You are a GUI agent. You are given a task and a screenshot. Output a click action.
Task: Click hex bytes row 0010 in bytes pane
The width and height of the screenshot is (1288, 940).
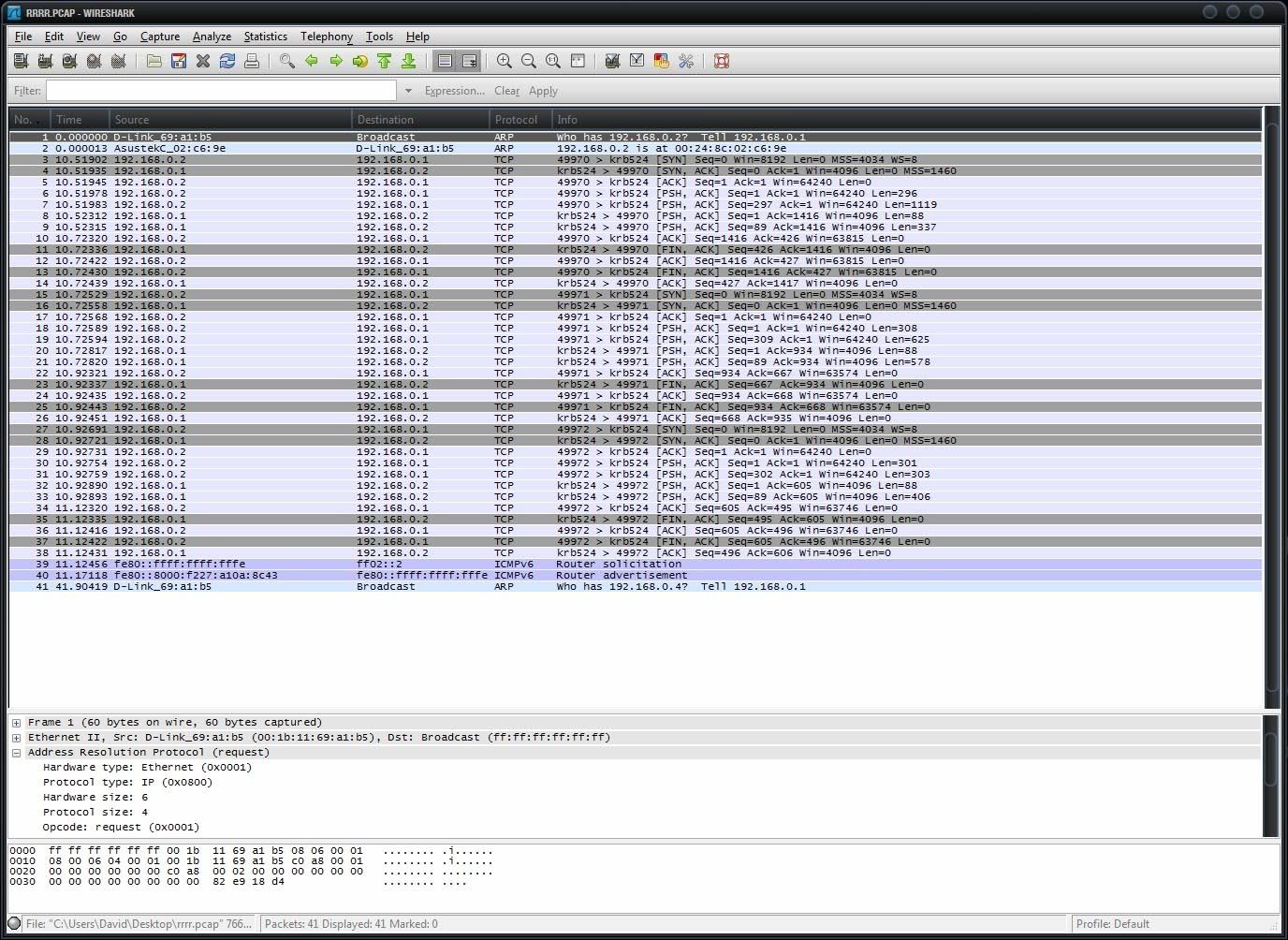click(x=250, y=861)
